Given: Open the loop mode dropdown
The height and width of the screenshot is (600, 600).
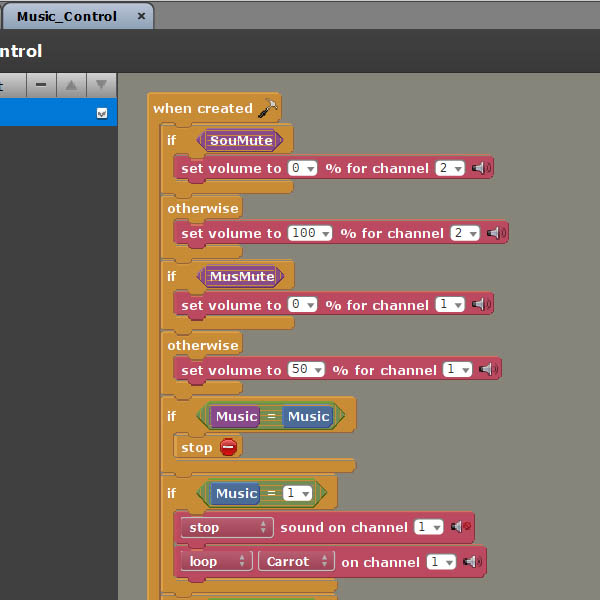Looking at the screenshot, I should pyautogui.click(x=216, y=562).
